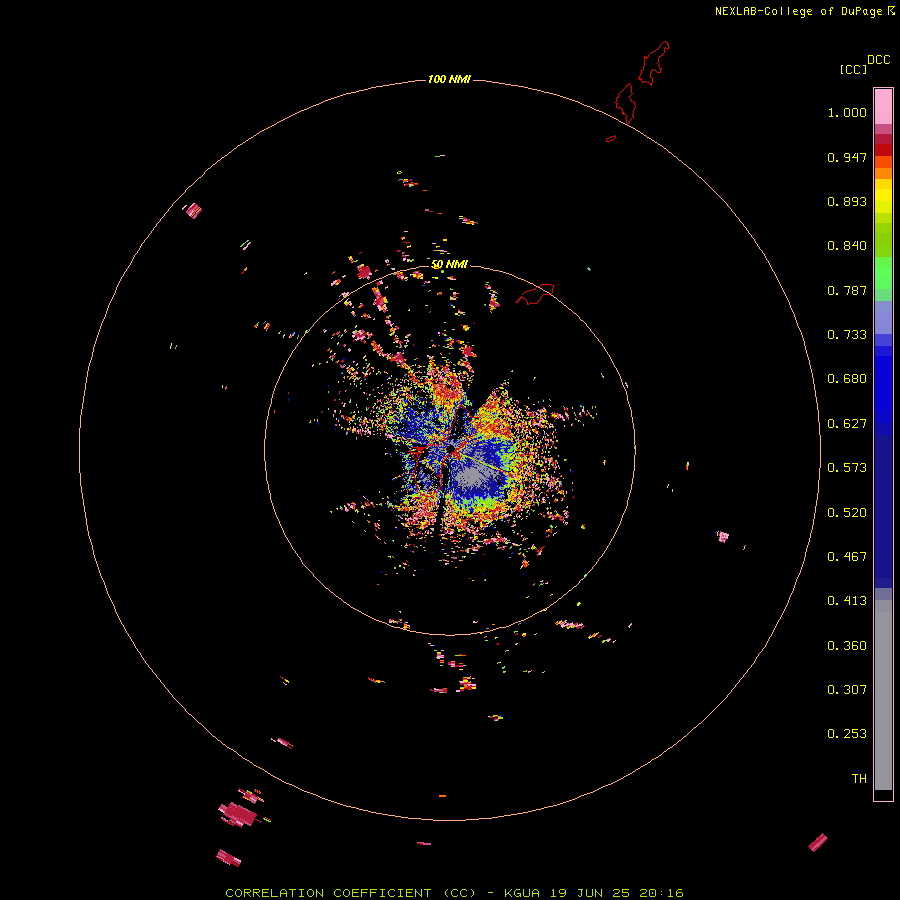The width and height of the screenshot is (900, 900).
Task: Click the 0.840 scale value
Action: pos(847,246)
